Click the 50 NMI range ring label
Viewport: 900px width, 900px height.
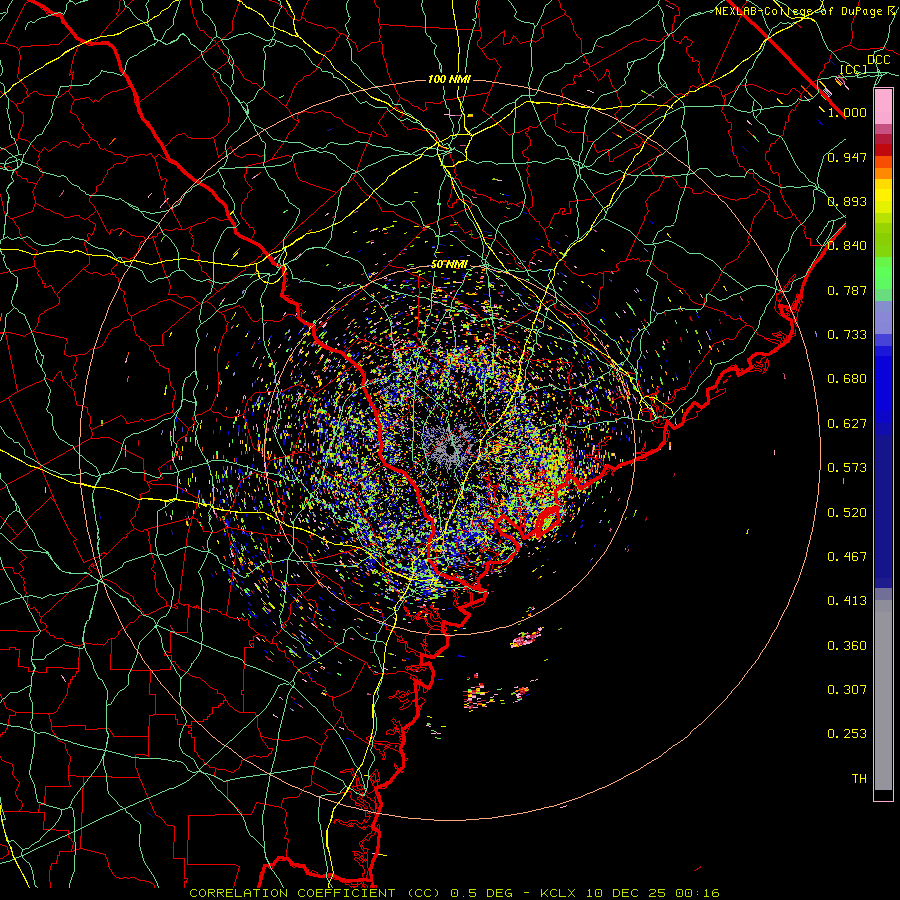[449, 265]
